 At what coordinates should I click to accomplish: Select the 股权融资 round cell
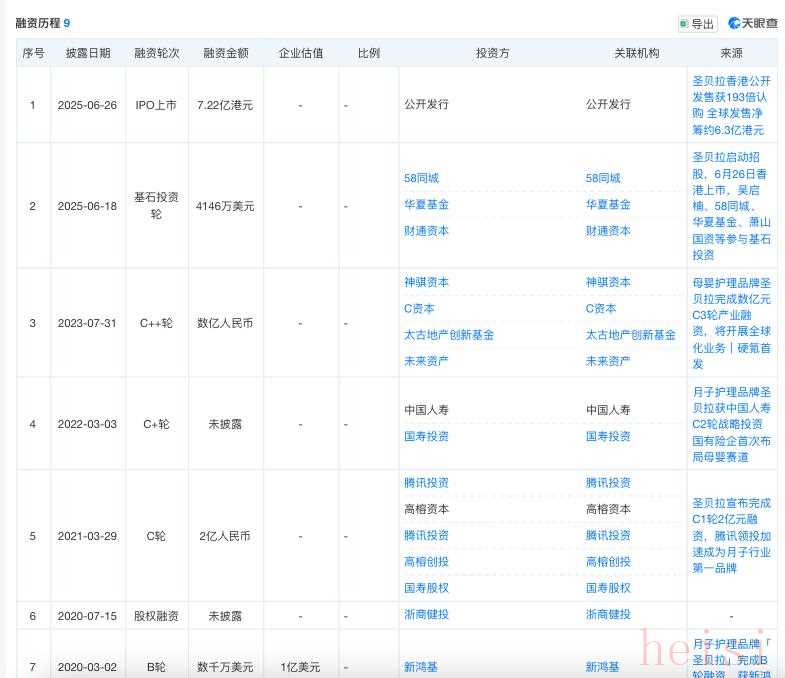[x=156, y=616]
